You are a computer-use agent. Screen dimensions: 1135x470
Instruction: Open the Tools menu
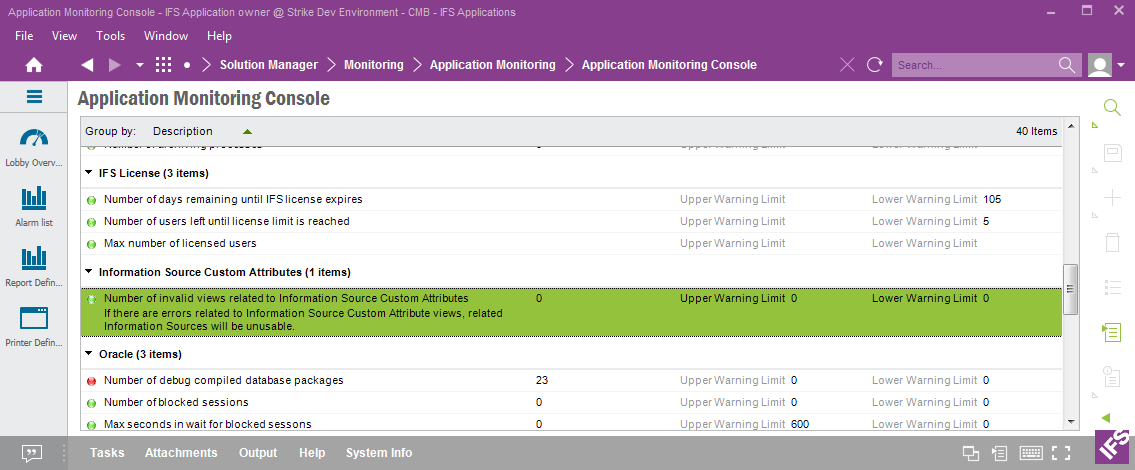111,35
